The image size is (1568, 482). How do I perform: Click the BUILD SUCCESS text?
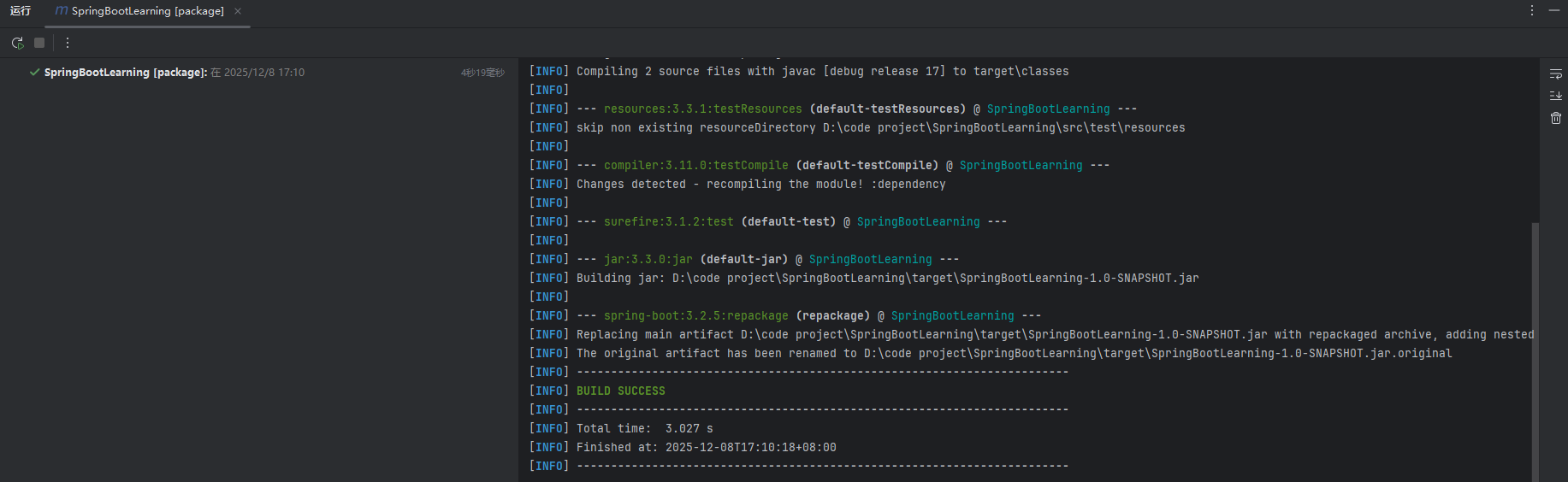tap(620, 391)
